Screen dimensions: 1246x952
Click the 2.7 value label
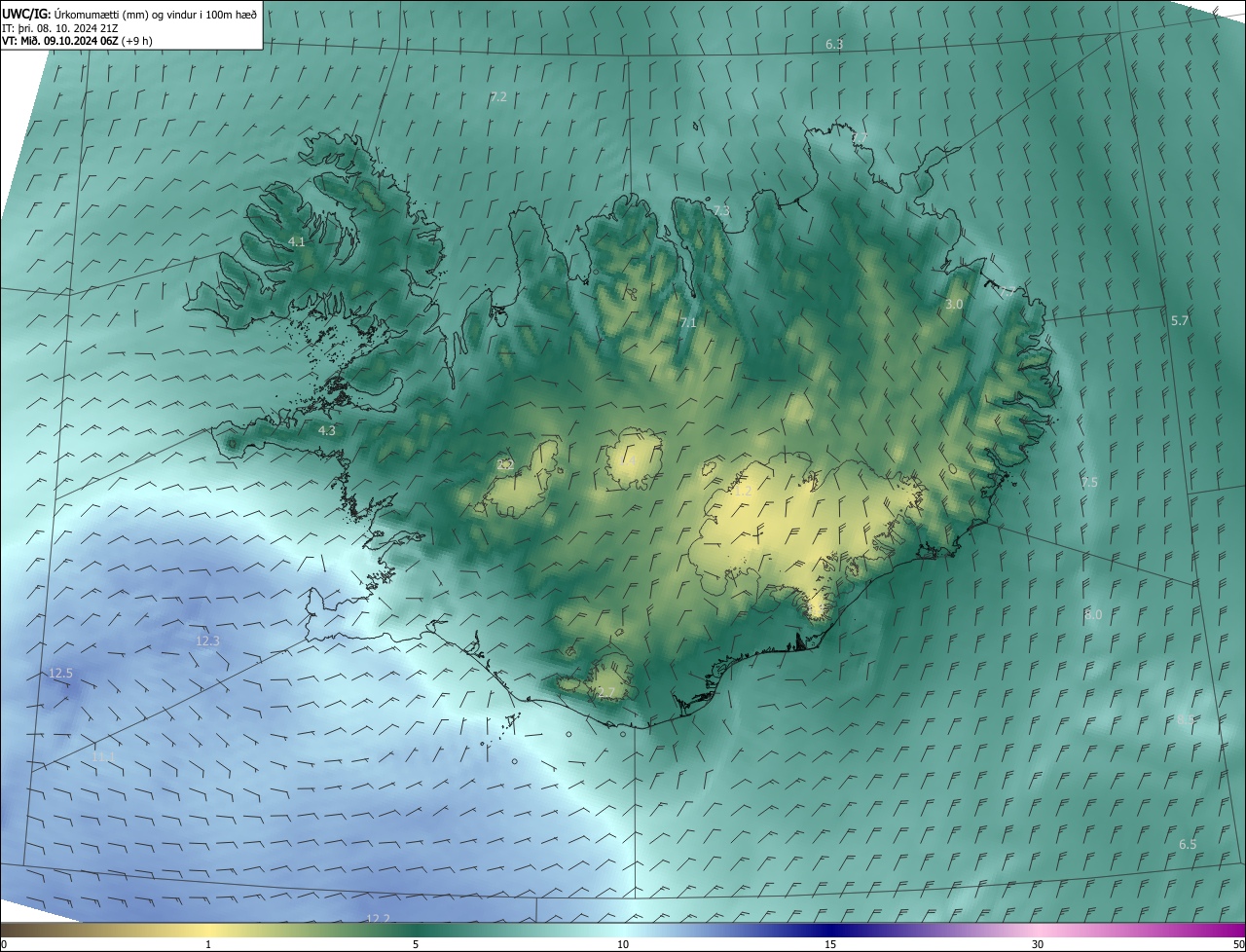tap(606, 693)
